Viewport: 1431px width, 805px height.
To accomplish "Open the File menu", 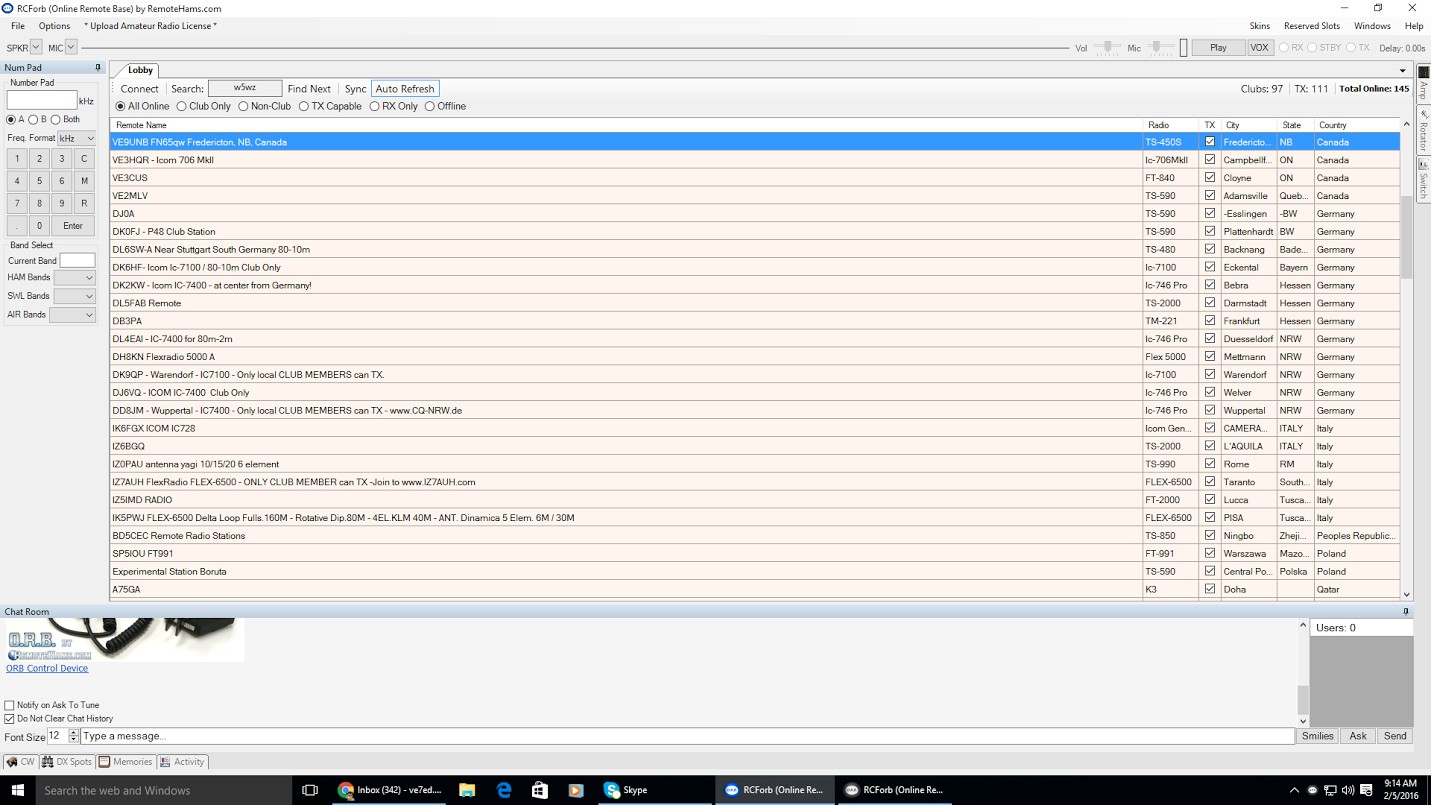I will 18,26.
